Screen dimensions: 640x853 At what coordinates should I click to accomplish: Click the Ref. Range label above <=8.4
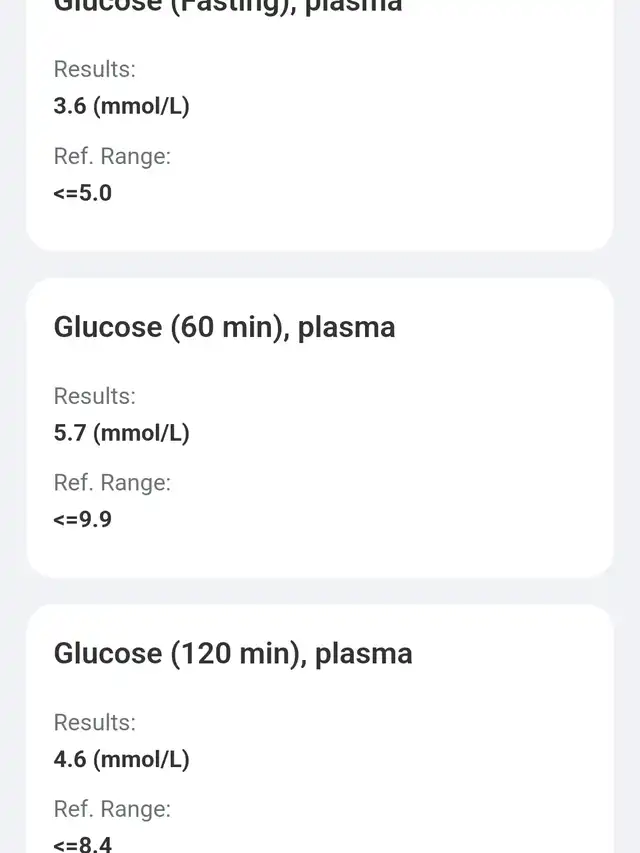tap(112, 809)
